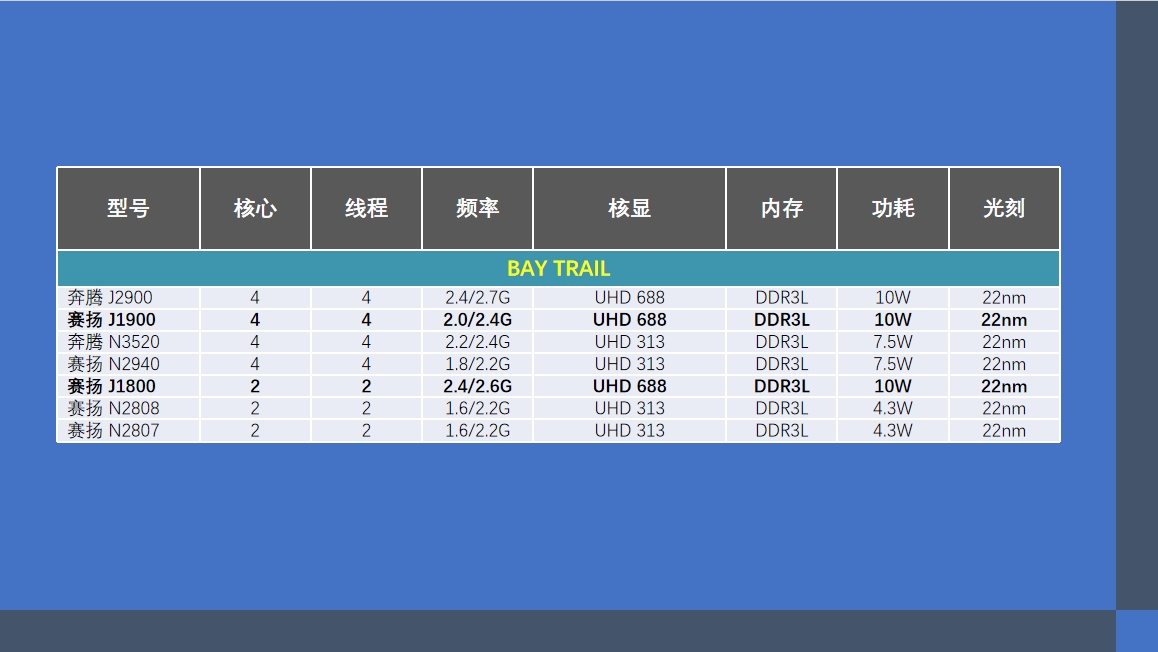This screenshot has height=652, width=1158.
Task: Click the 内存 column header
Action: pos(781,208)
